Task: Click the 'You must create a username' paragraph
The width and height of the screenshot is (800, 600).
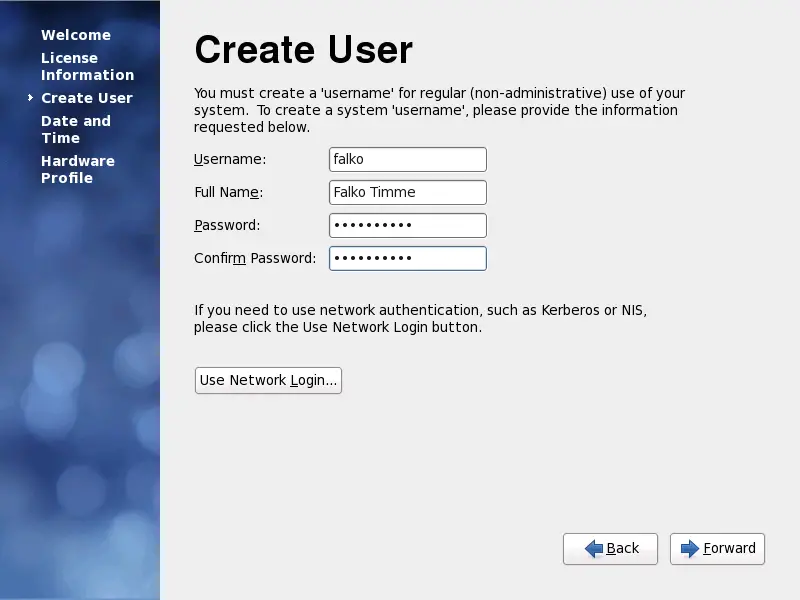Action: click(439, 110)
